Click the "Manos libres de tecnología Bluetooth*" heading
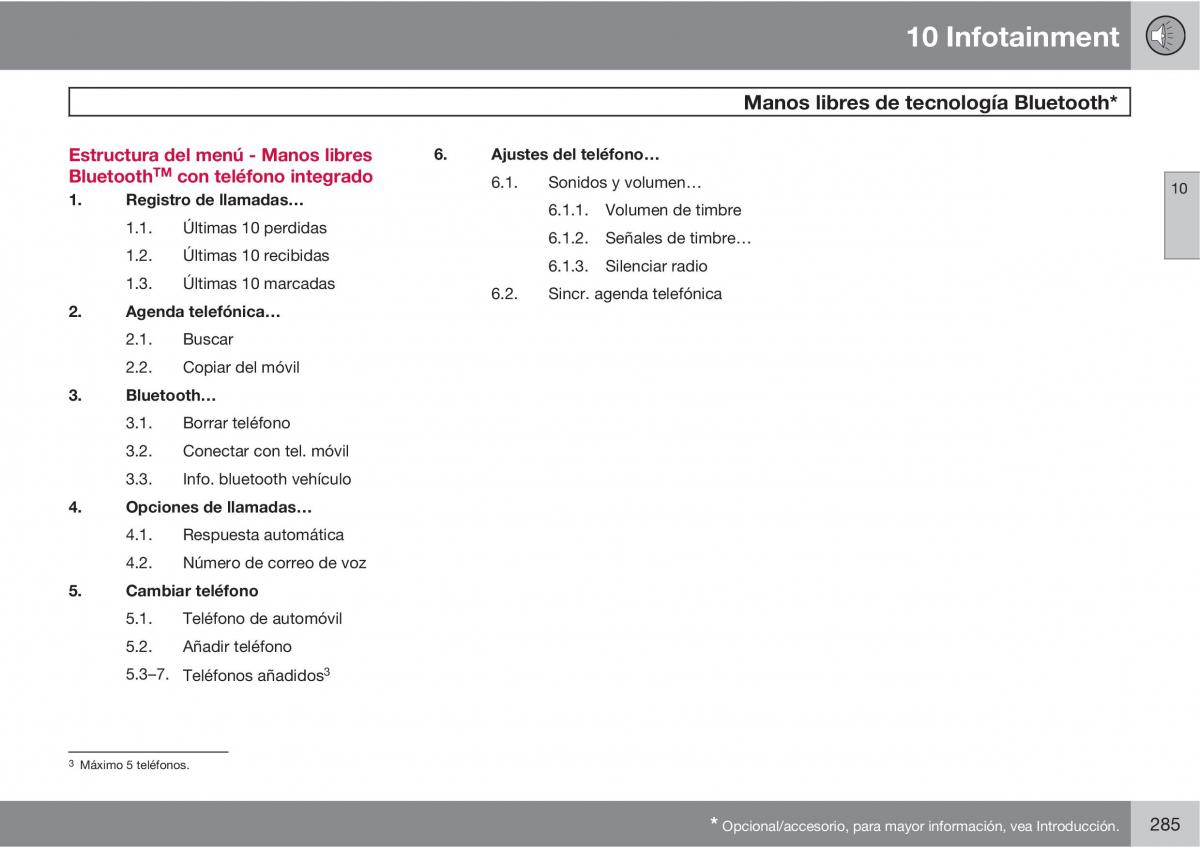Screen dimensions: 1200x847 click(930, 102)
